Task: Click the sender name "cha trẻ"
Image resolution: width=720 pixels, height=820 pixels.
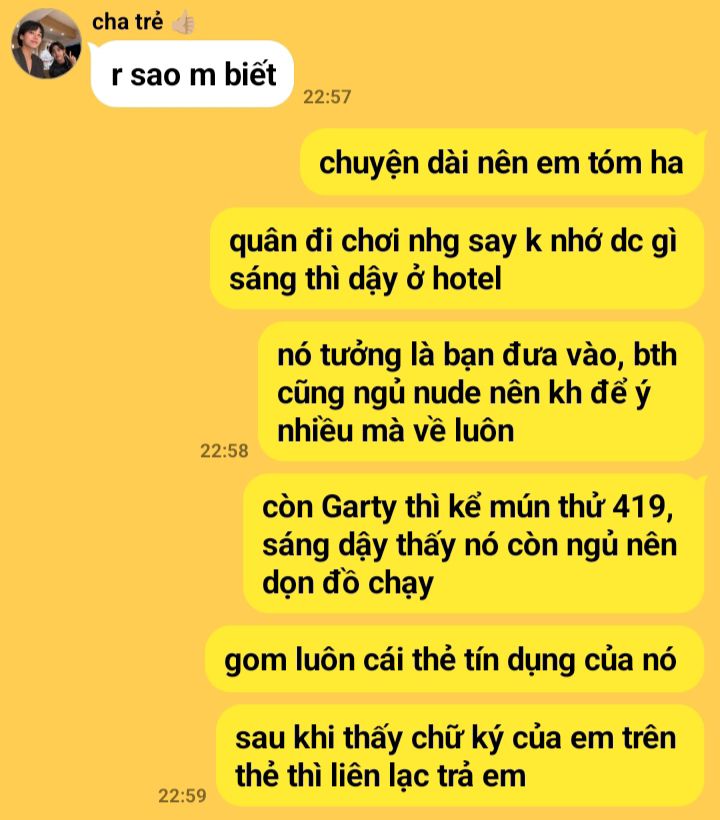Action: (127, 21)
